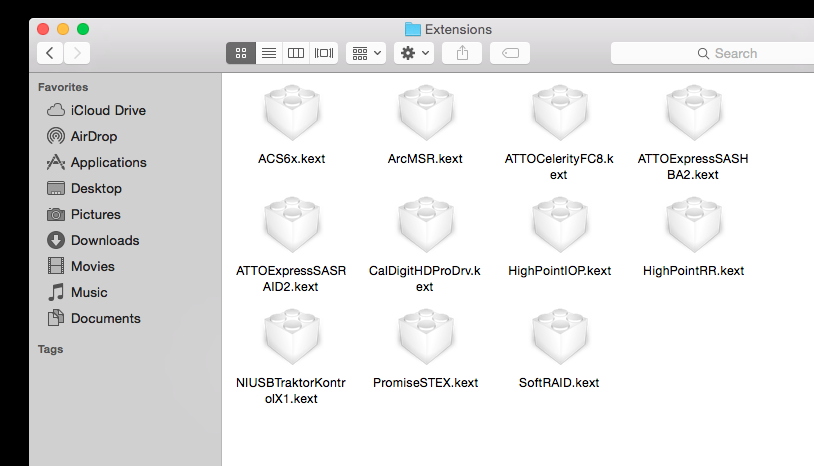Screen dimensions: 814x466
Task: Click the file name text SoftRAID.kext
Action: pos(559,383)
